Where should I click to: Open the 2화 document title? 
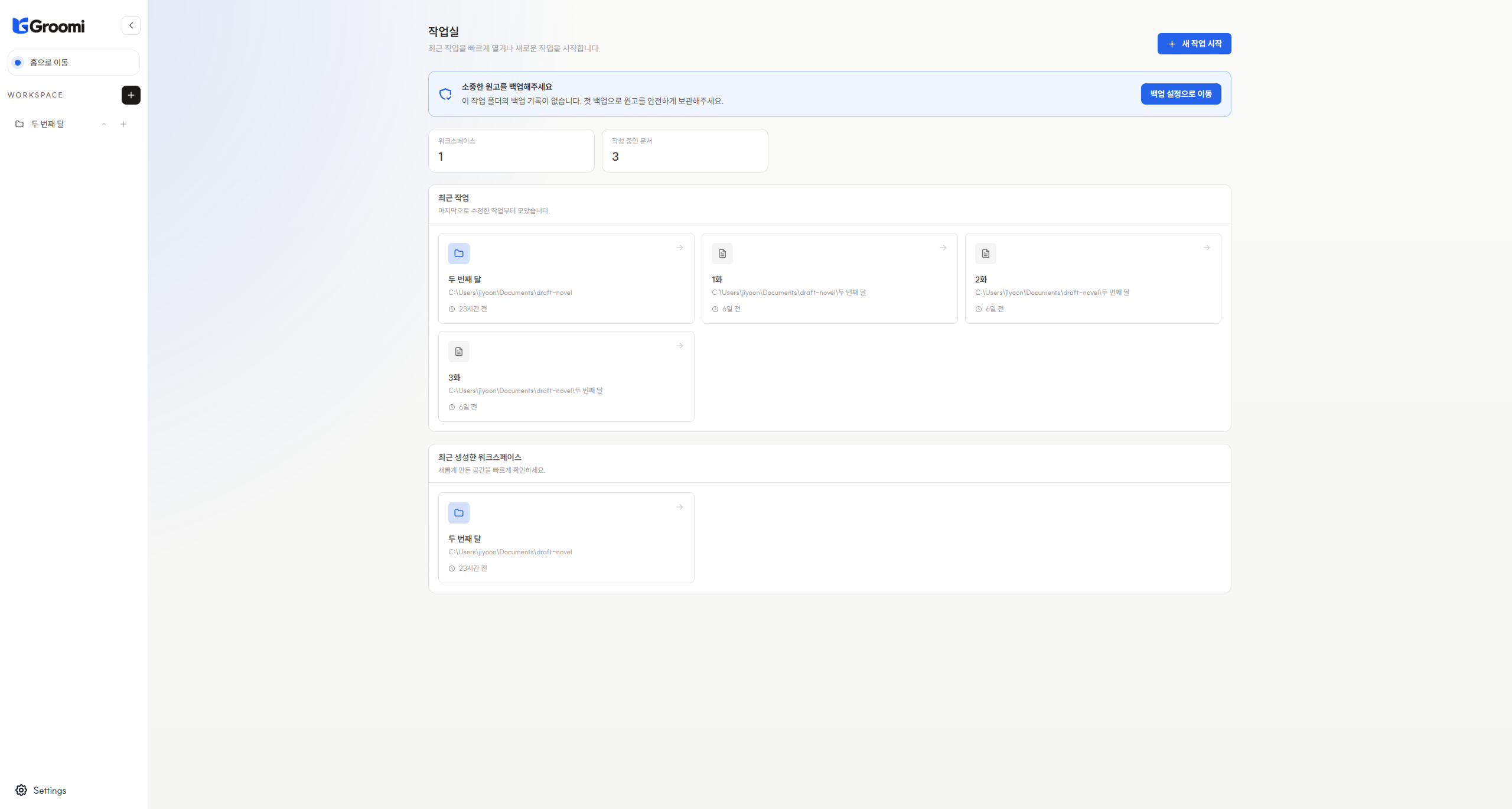click(981, 280)
